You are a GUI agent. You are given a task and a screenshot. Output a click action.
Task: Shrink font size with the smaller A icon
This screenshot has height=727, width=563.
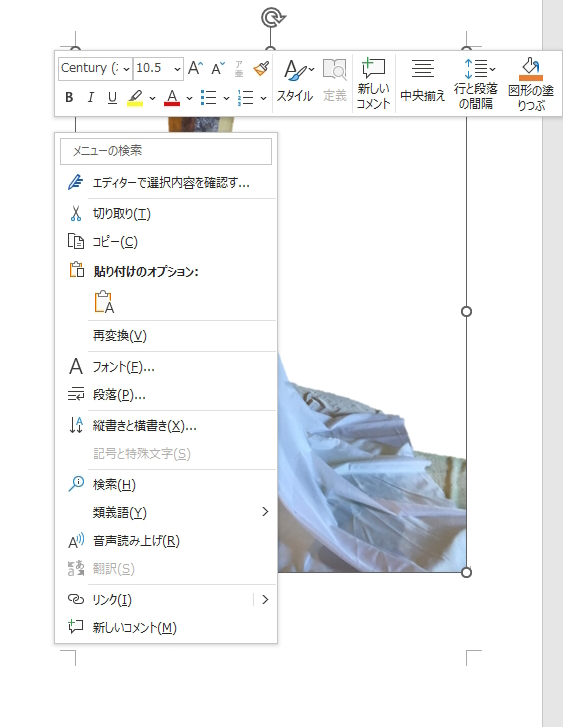click(x=218, y=68)
